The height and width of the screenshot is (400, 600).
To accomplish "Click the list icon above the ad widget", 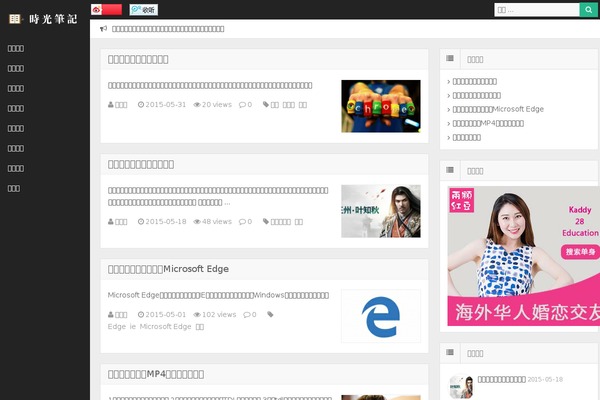I will pyautogui.click(x=450, y=170).
